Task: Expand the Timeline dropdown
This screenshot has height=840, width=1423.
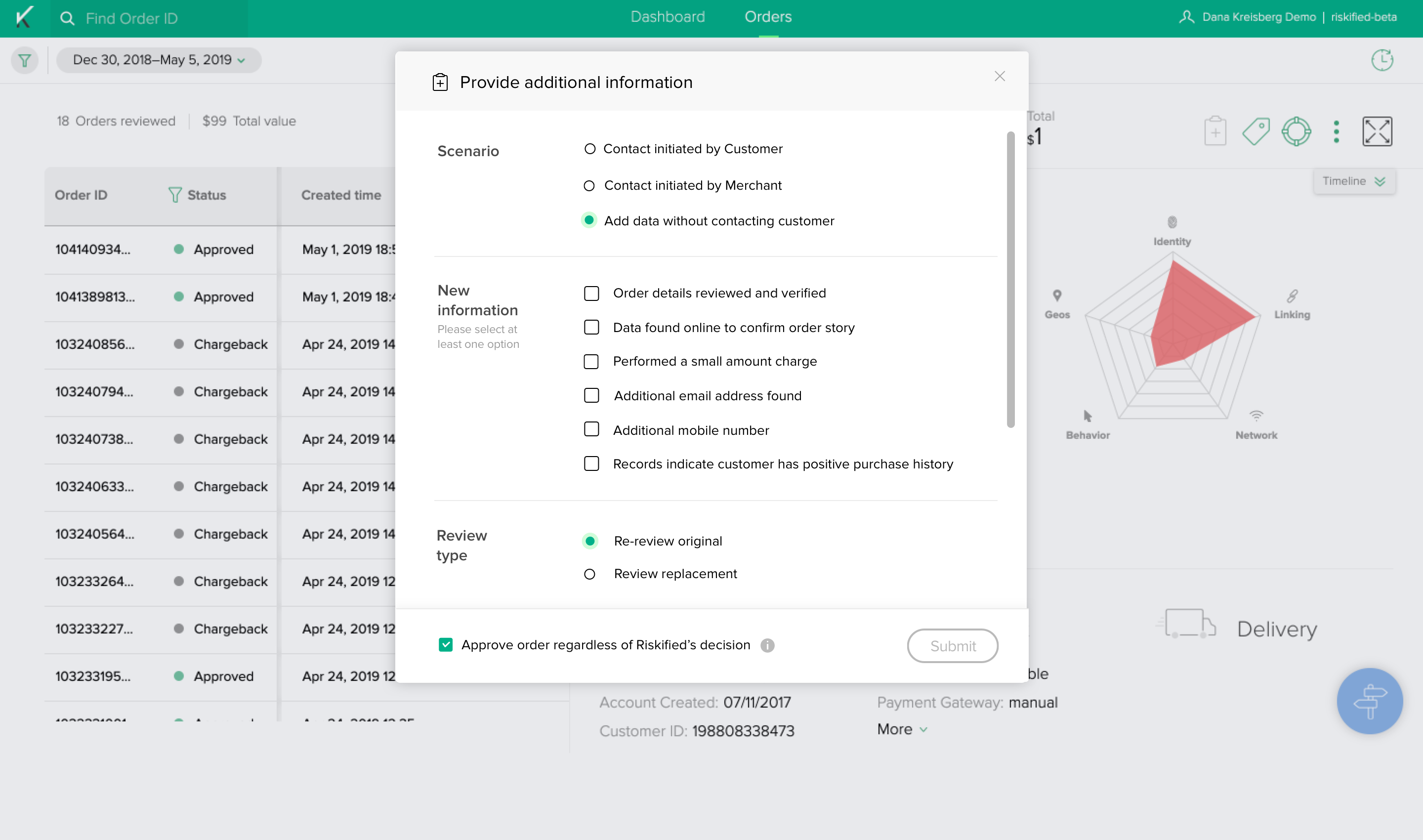Action: (1353, 181)
